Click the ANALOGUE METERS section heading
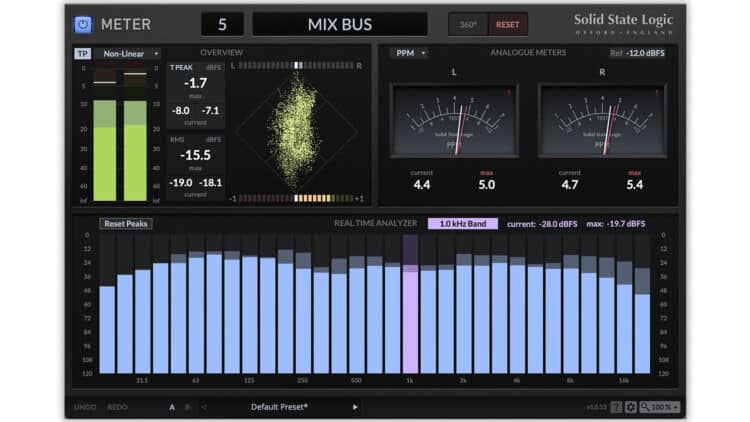 click(x=528, y=52)
